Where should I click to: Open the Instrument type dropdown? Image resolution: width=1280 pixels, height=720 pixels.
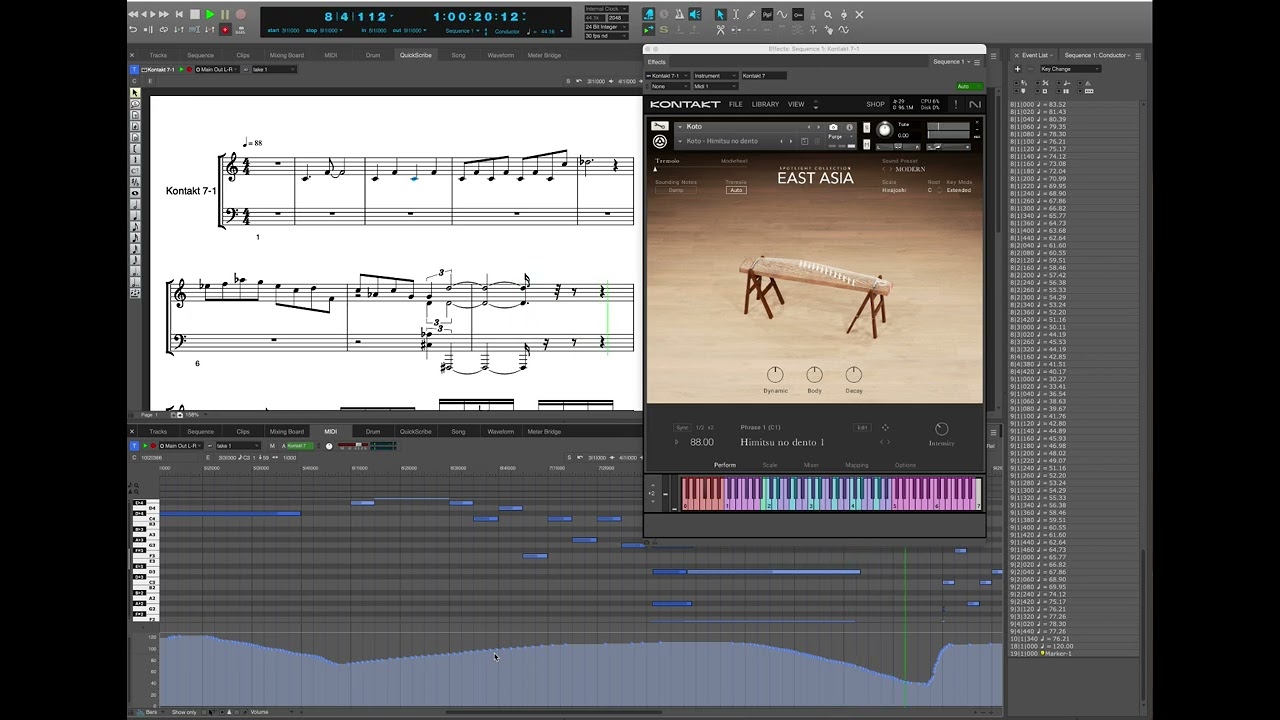point(714,76)
